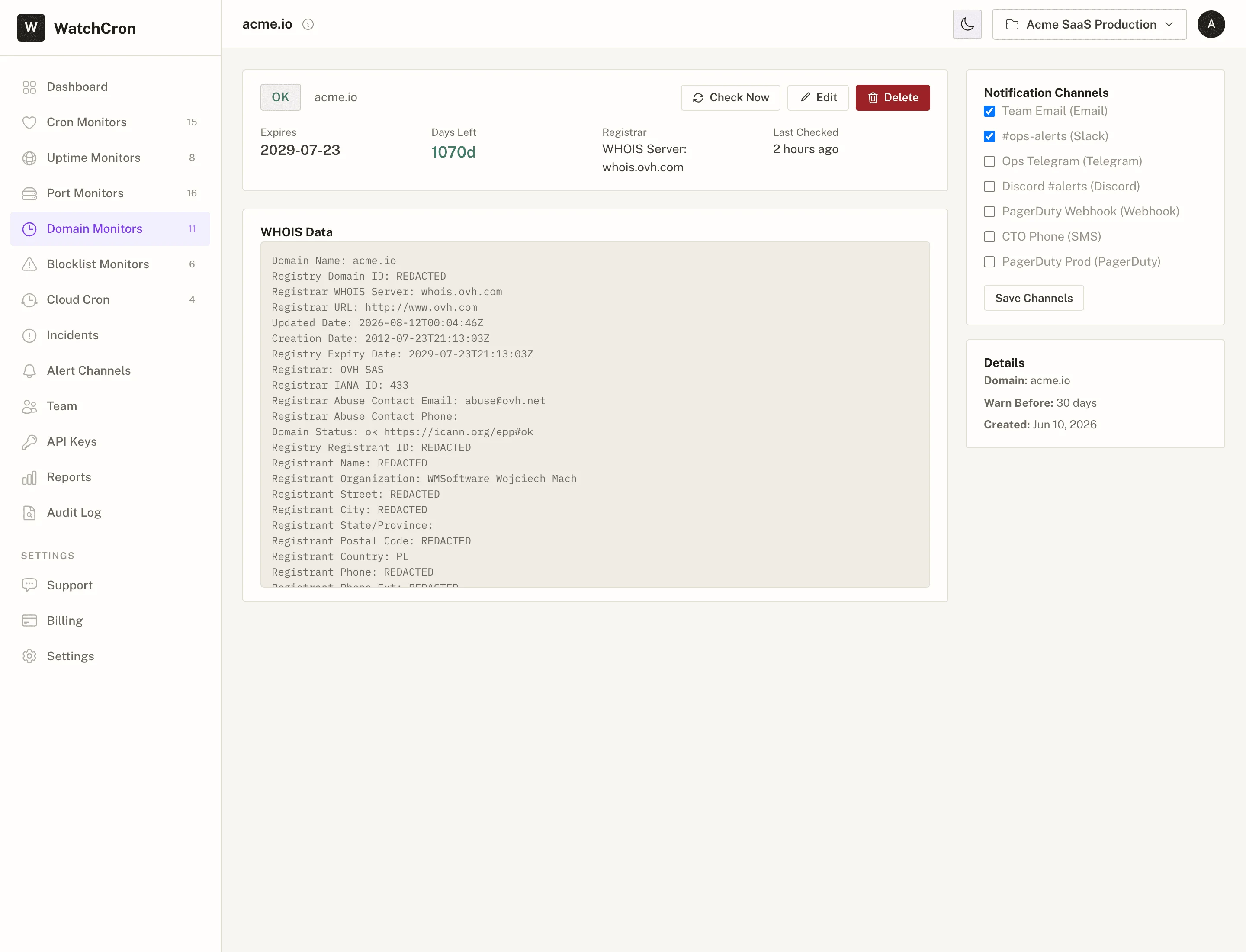This screenshot has width=1246, height=952.
Task: Click the Domain Monitors count 11
Action: (x=192, y=229)
